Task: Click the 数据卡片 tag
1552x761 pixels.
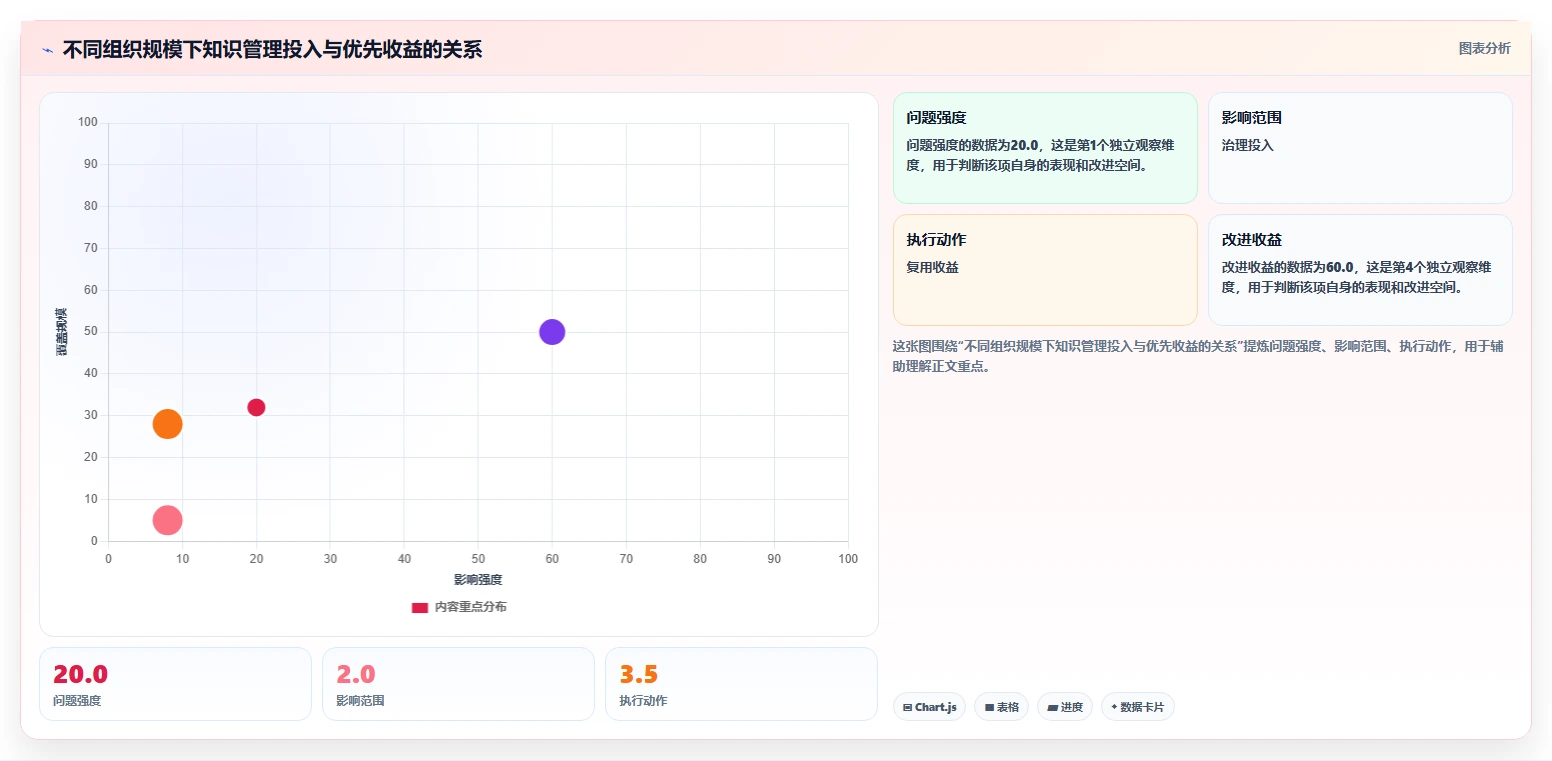Action: click(1137, 707)
